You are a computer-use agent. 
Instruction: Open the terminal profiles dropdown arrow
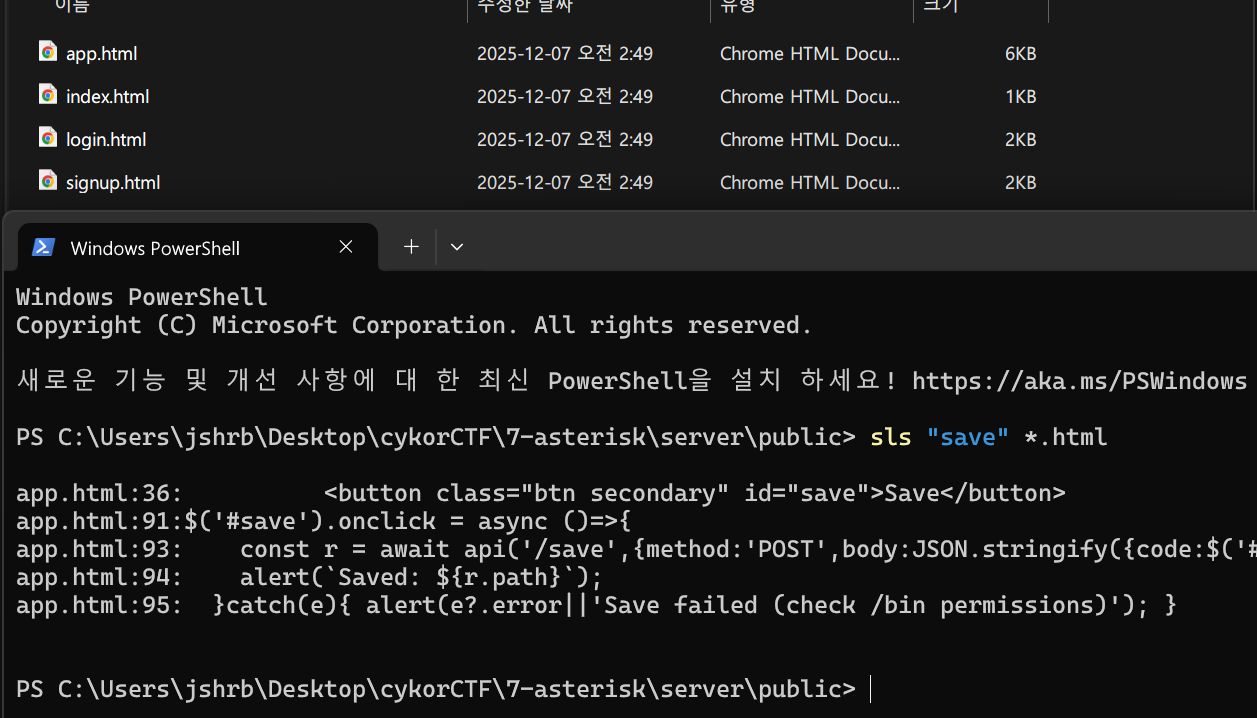coord(457,247)
